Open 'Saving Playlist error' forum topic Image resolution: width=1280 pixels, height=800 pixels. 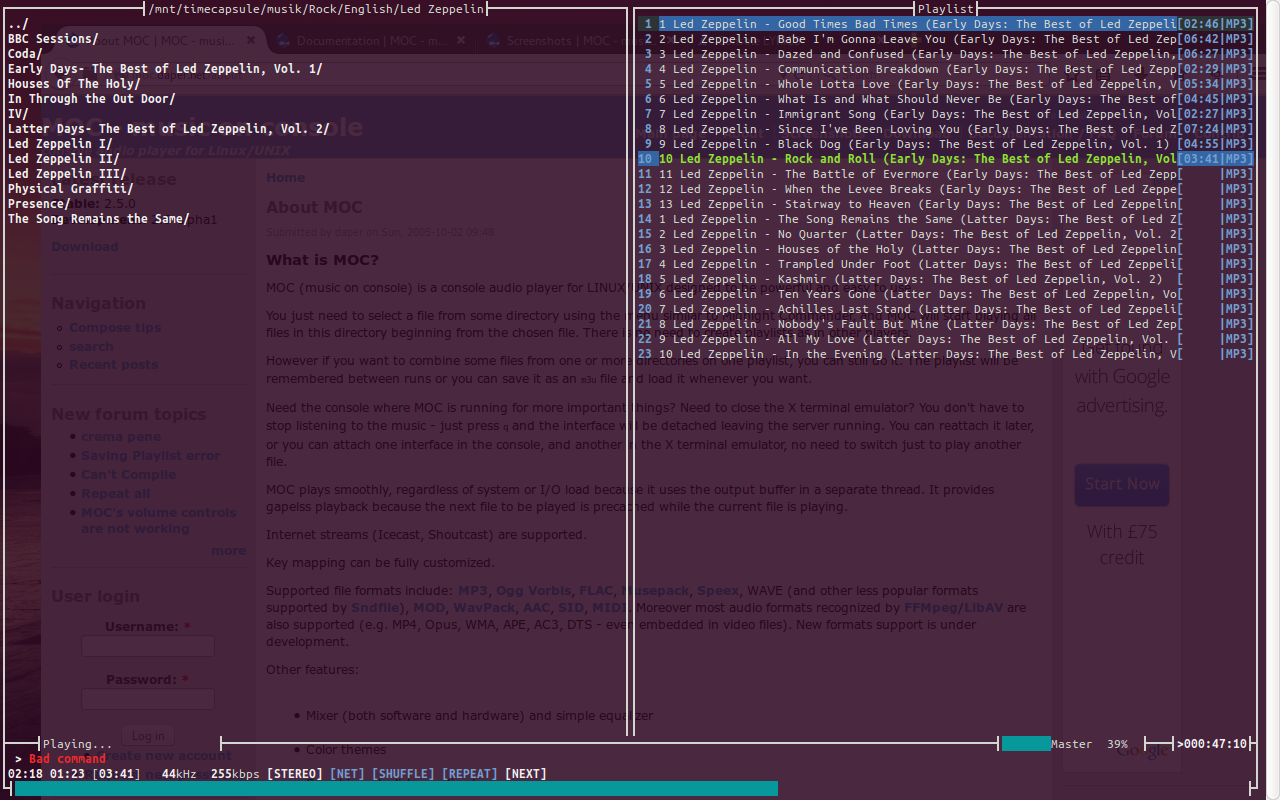pos(151,456)
